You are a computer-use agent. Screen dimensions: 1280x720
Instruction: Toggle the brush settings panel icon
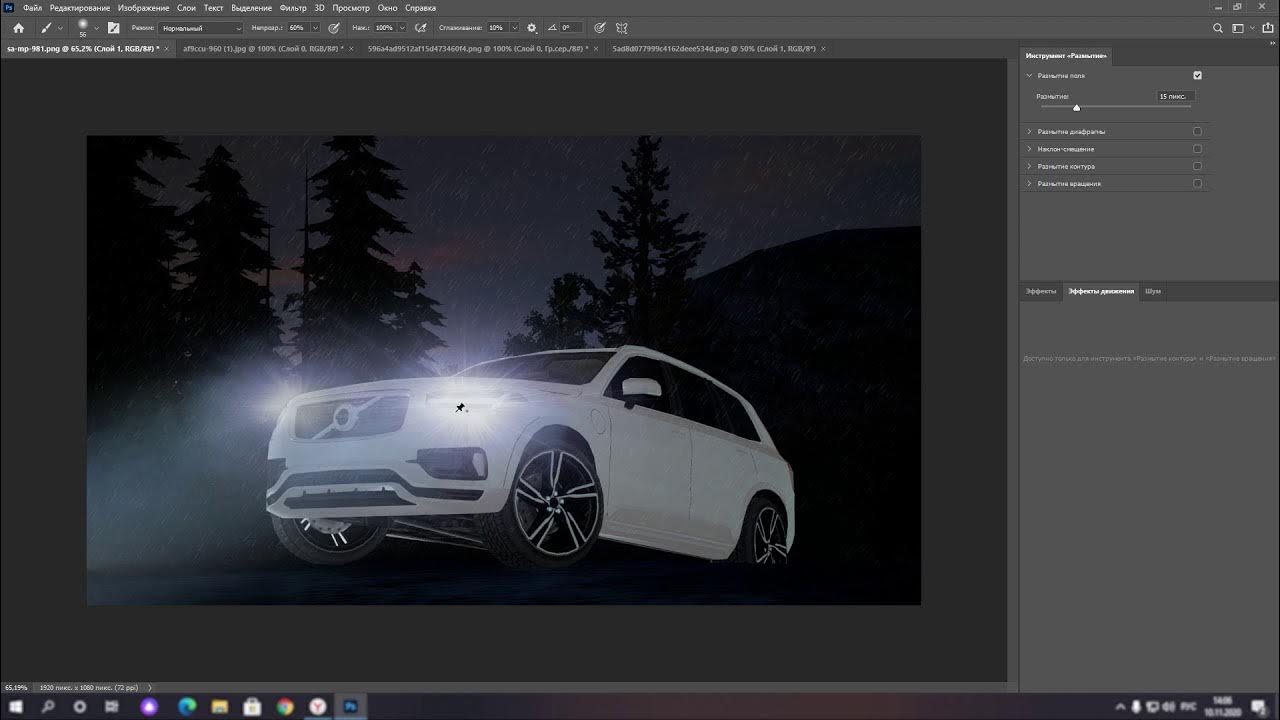(113, 28)
